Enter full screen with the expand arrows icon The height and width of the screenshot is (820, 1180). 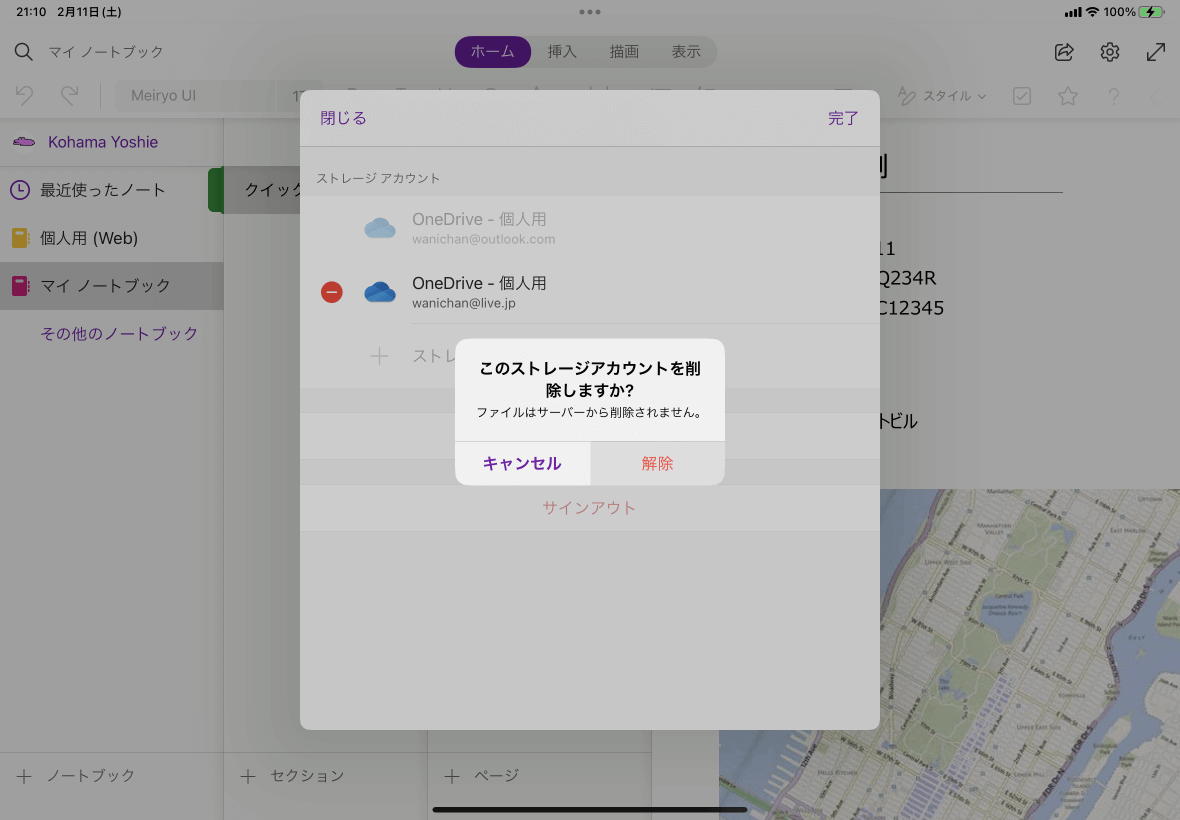click(x=1157, y=52)
